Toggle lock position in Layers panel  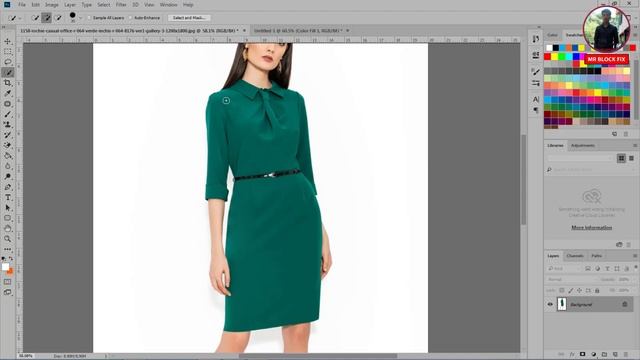[579, 291]
